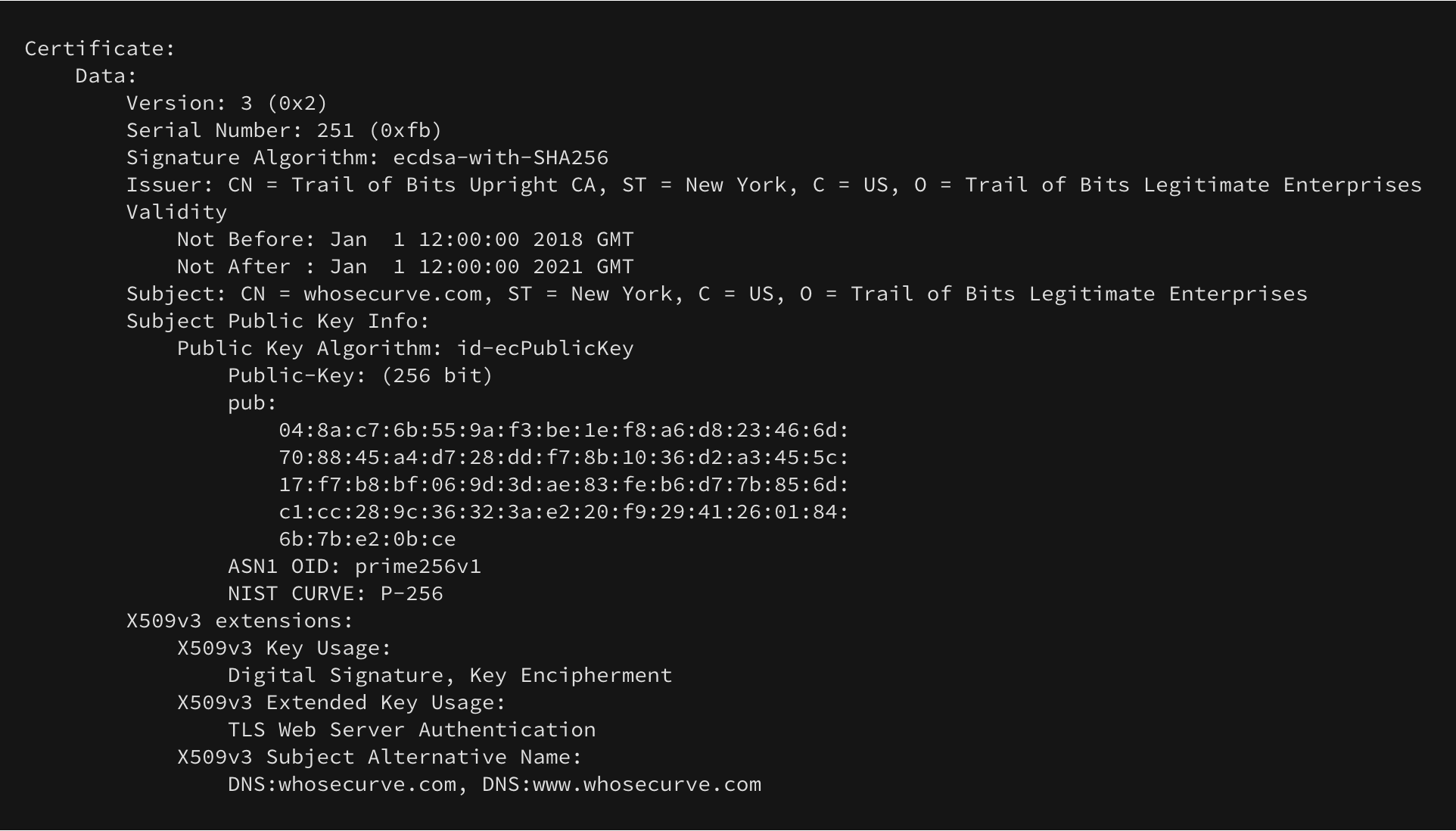Viewport: 1456px width, 831px height.
Task: Click the NIST CURVE: P-256 line
Action: point(335,594)
